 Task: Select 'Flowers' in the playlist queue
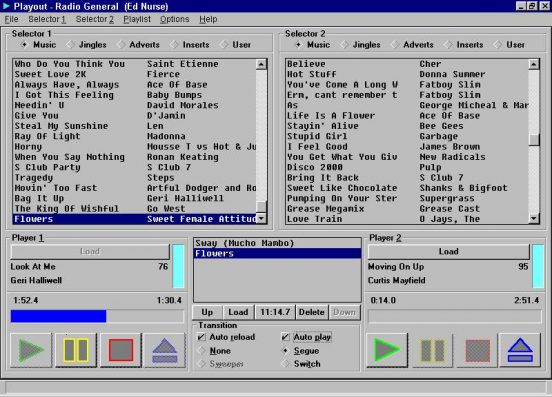(277, 253)
